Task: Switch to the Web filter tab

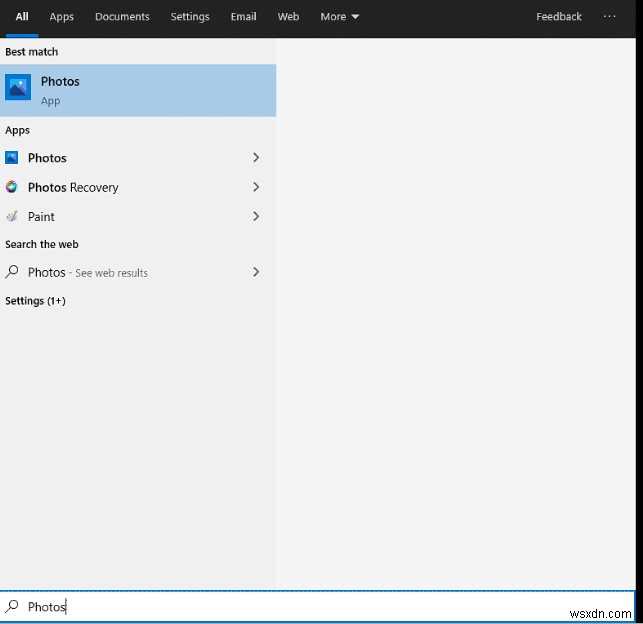Action: (288, 17)
